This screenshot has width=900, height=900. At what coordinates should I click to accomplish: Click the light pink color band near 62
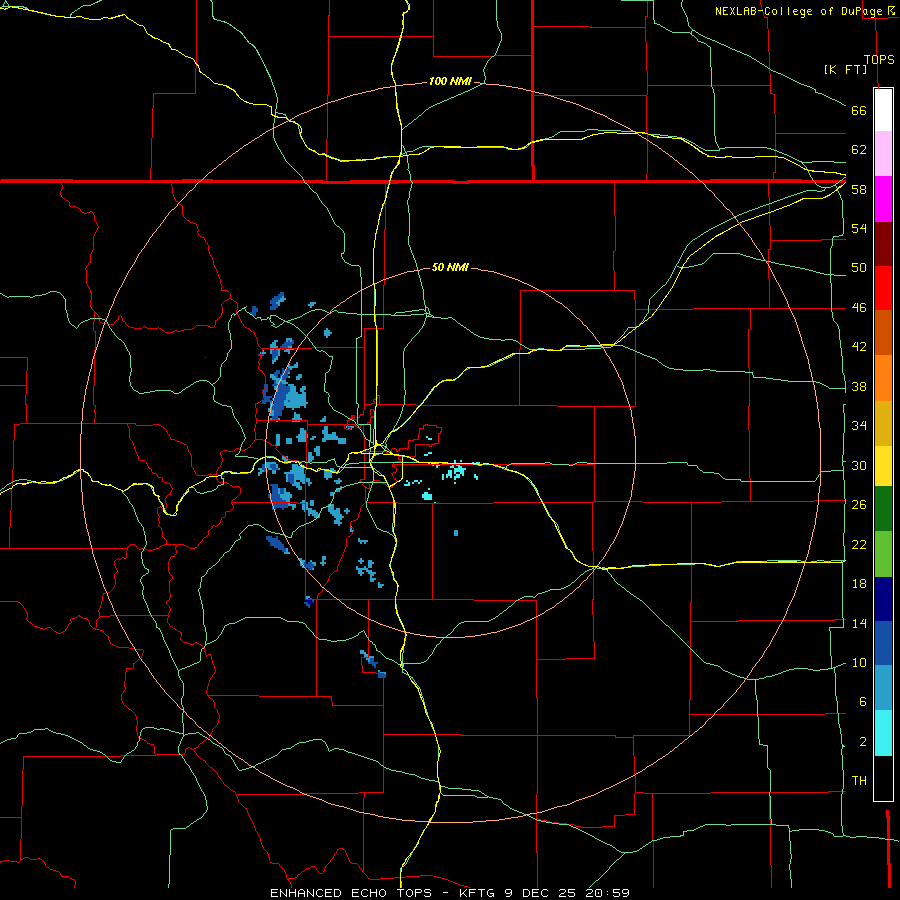point(883,153)
